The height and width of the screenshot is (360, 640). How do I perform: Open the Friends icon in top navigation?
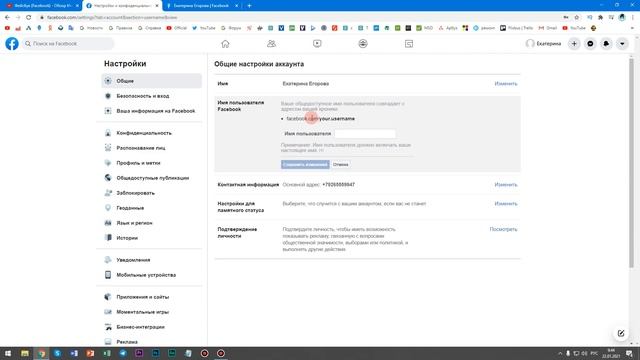click(271, 44)
